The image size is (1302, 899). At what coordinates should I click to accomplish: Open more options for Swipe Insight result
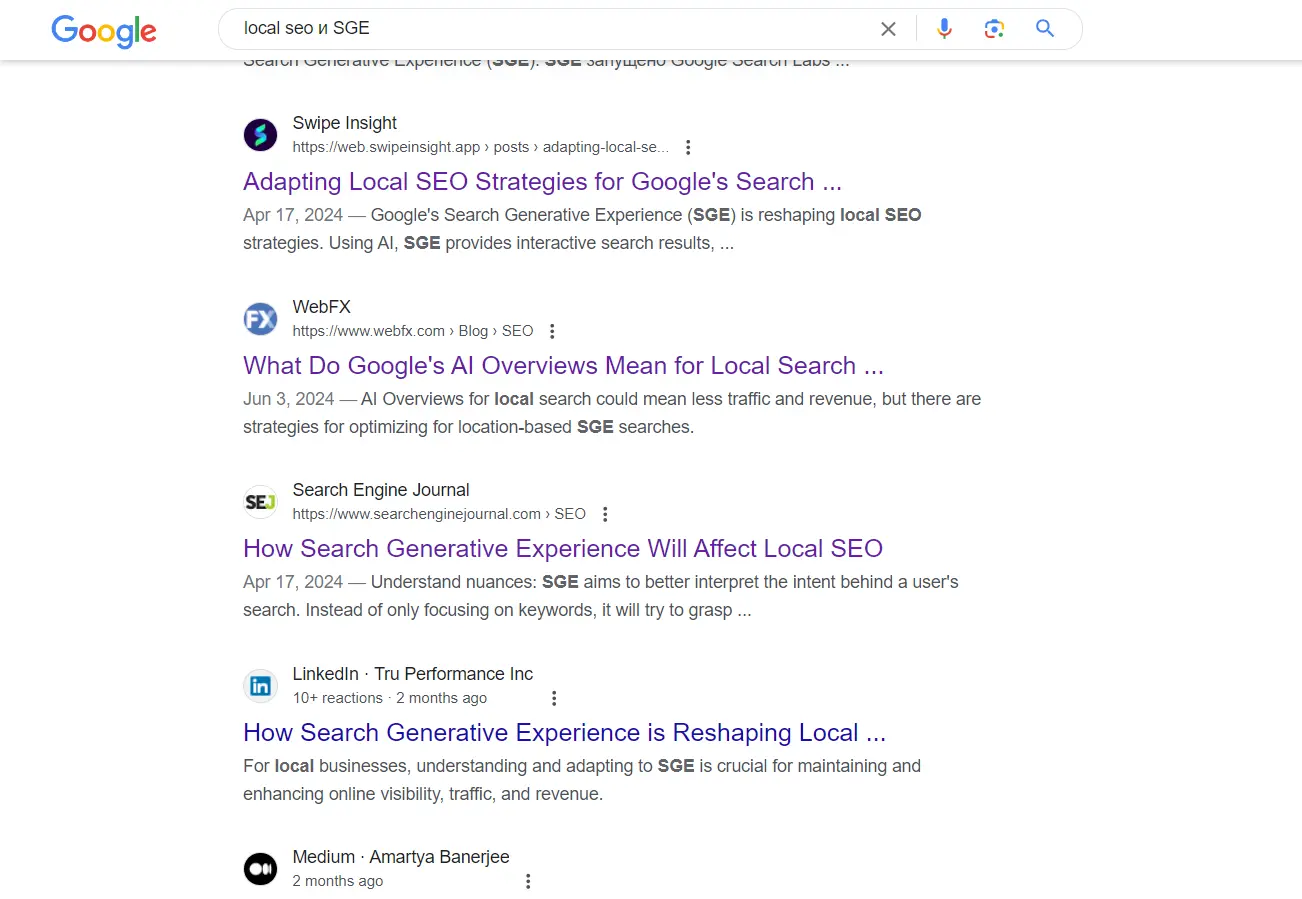(688, 147)
